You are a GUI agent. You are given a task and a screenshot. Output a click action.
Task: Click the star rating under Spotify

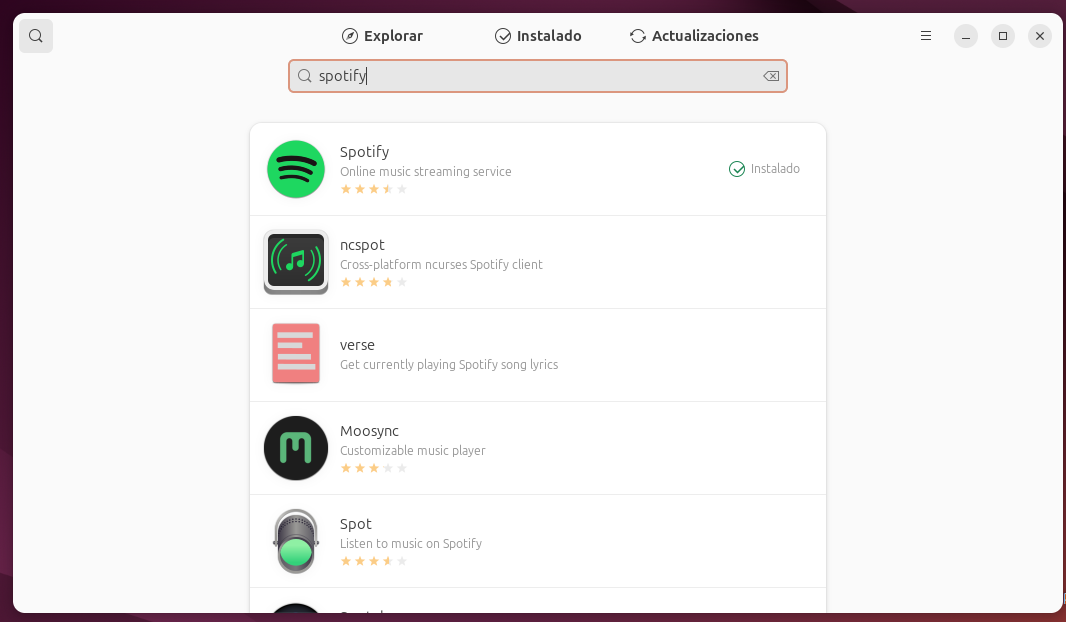coord(374,189)
